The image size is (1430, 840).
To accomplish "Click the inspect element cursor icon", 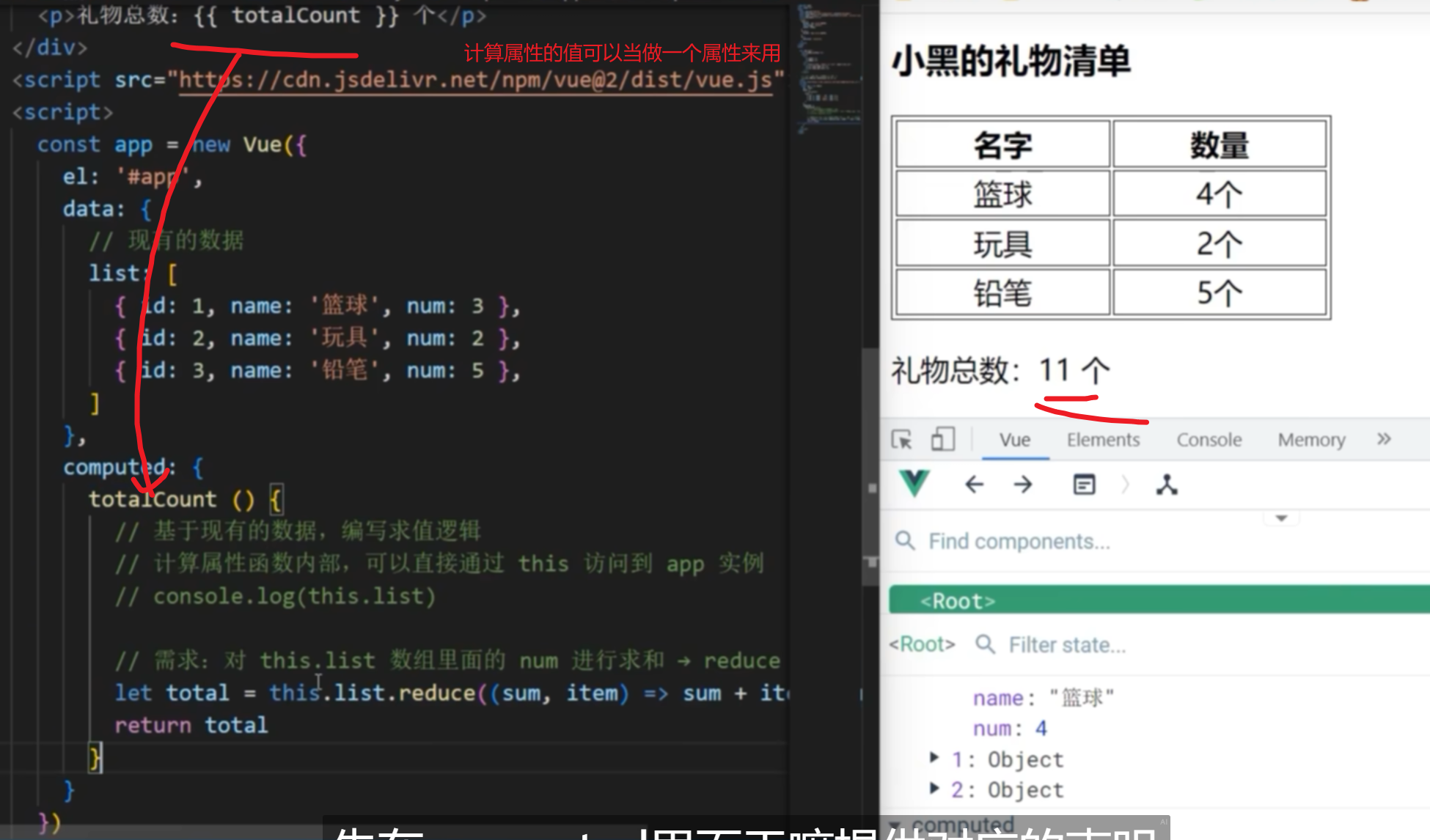I will [901, 440].
